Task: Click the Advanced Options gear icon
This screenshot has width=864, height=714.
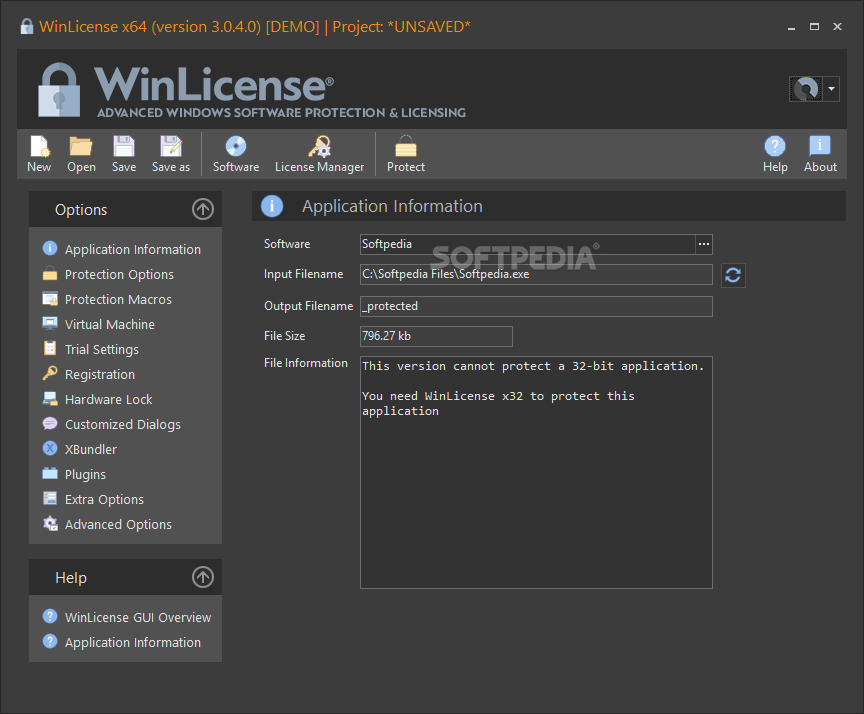Action: click(50, 523)
